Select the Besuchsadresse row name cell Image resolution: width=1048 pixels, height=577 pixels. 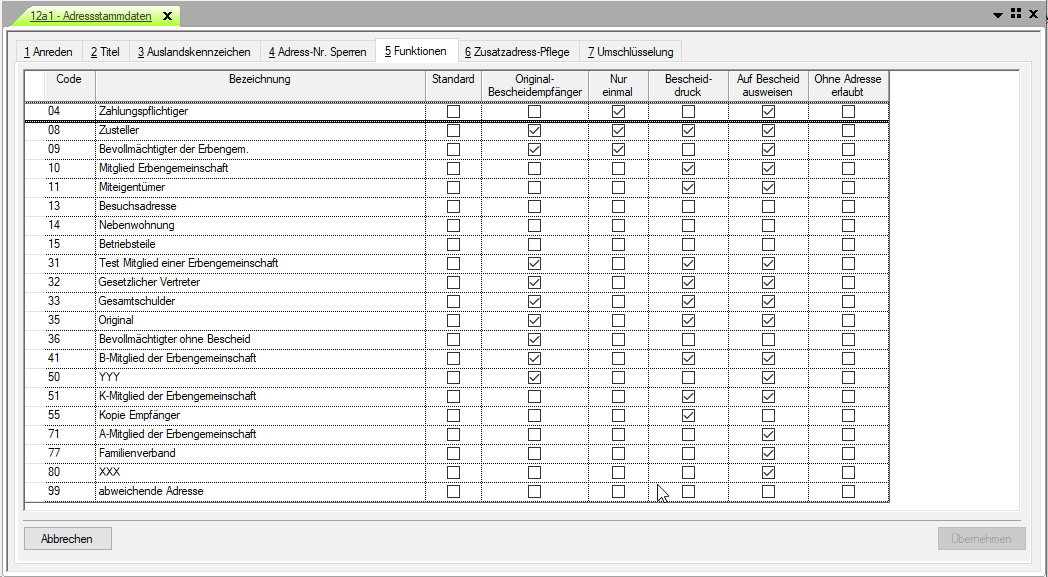tap(260, 207)
